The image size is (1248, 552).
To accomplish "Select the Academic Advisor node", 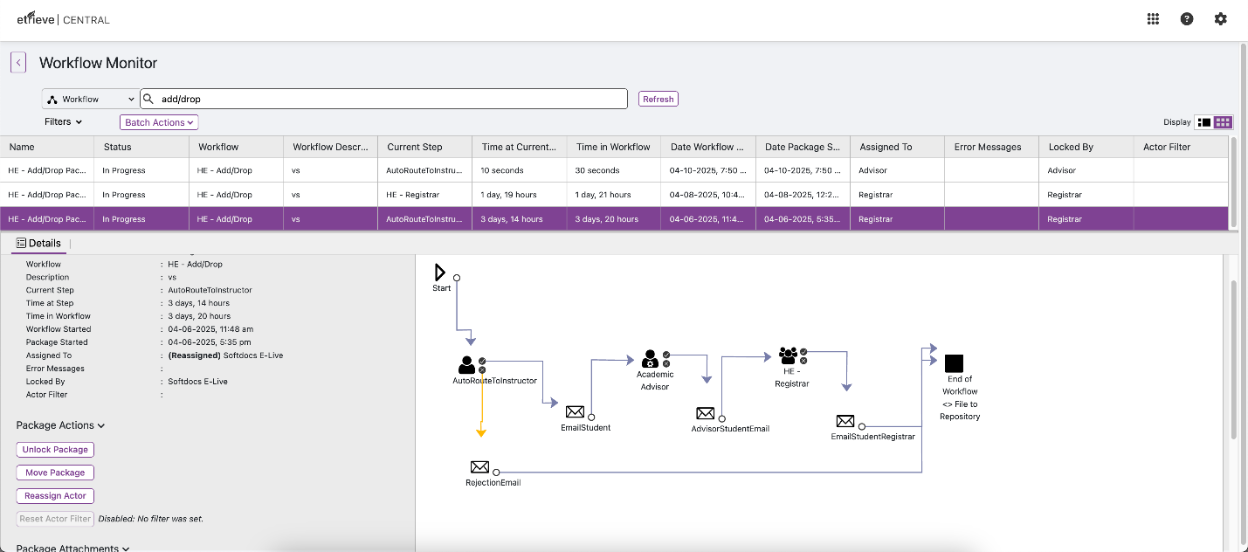I will pyautogui.click(x=650, y=358).
